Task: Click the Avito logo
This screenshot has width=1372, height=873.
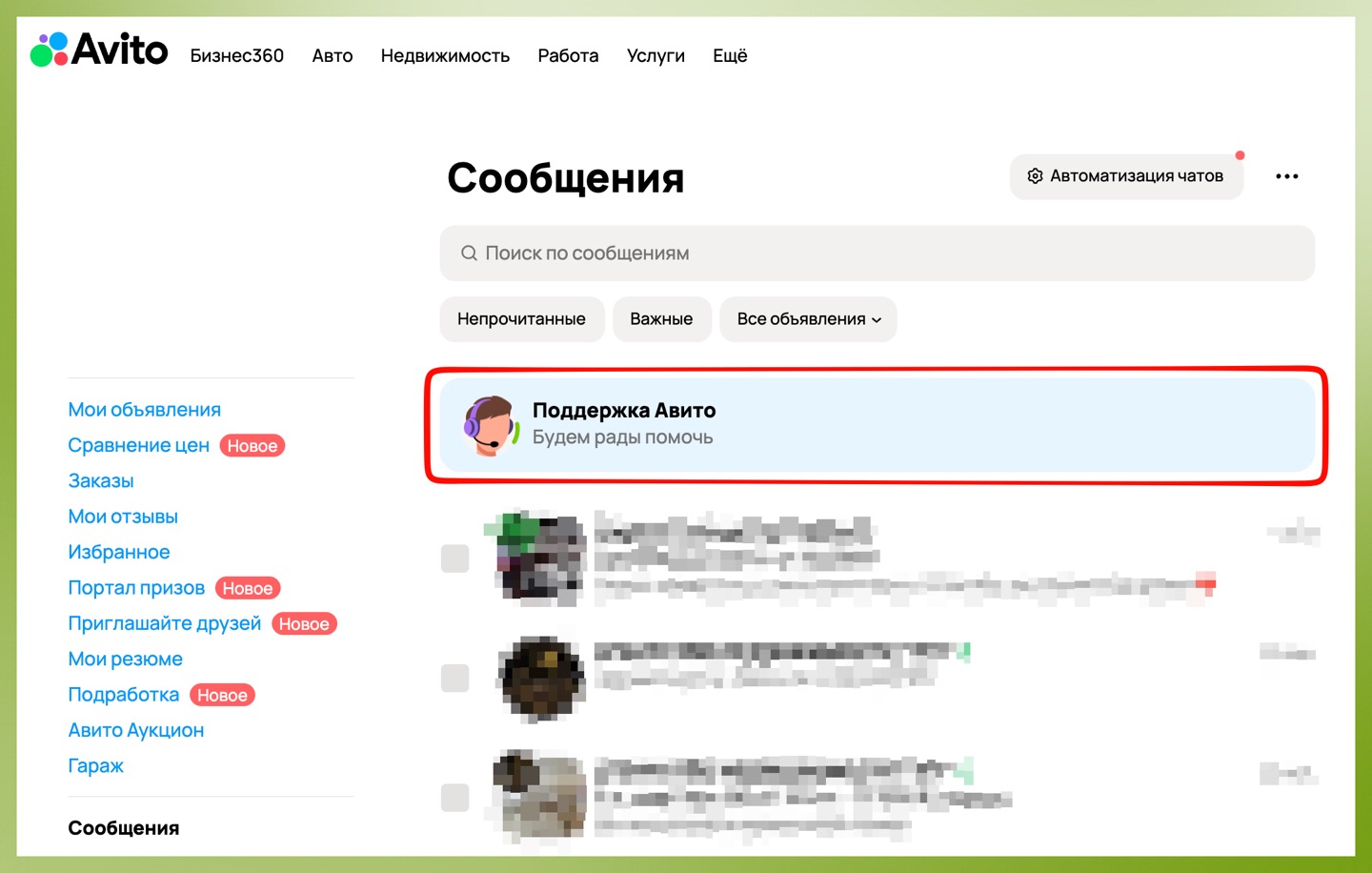Action: coord(99,50)
